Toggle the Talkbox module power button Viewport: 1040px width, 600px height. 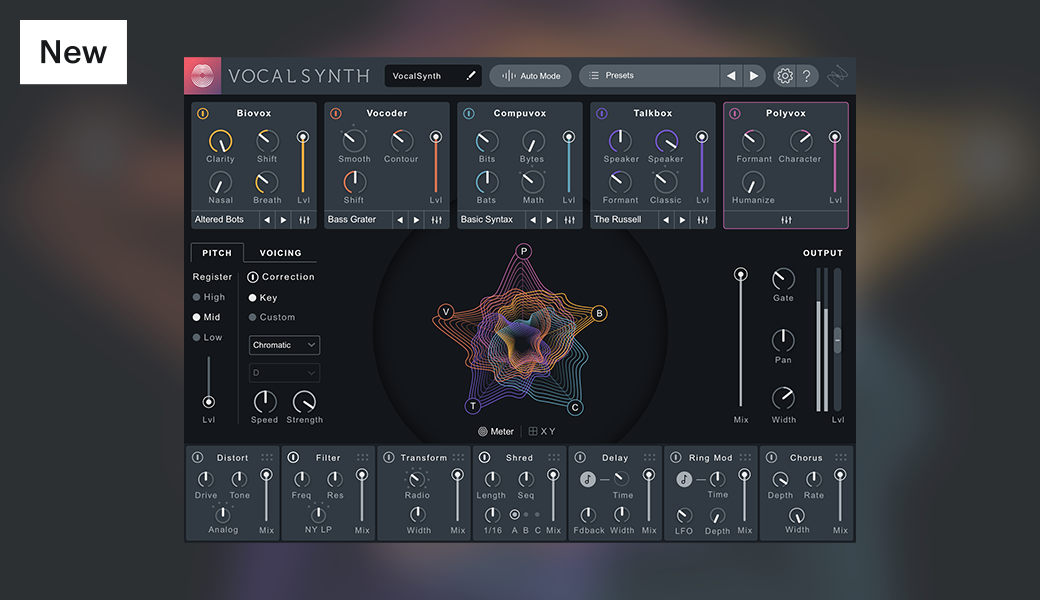[x=602, y=113]
